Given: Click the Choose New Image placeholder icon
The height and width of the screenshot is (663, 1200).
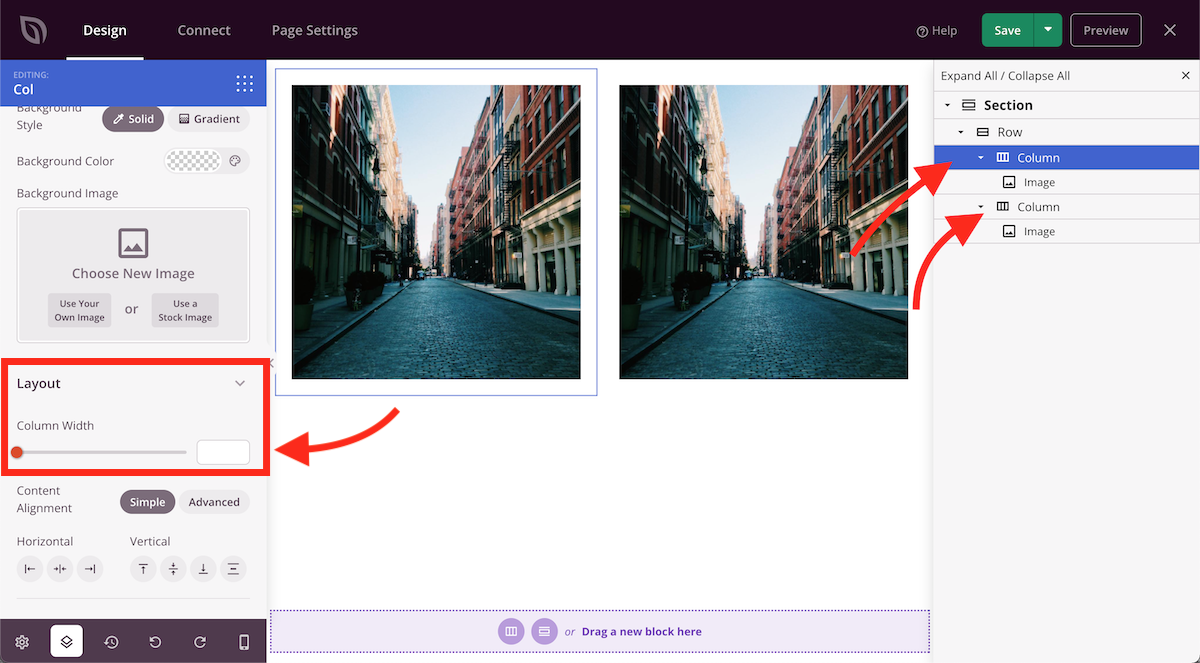Looking at the screenshot, I should coord(133,243).
